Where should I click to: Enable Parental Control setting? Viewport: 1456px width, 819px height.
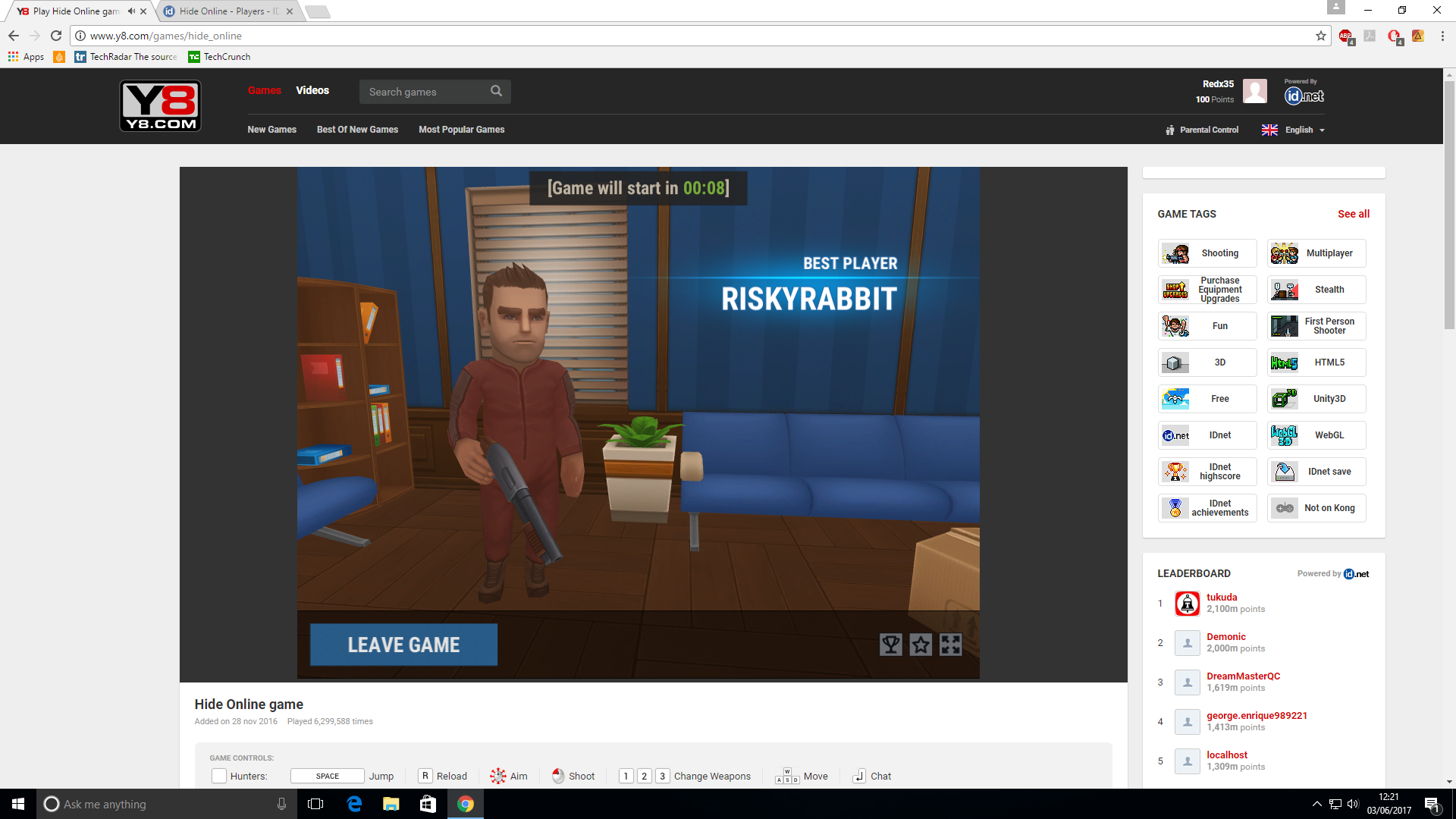(x=1200, y=130)
